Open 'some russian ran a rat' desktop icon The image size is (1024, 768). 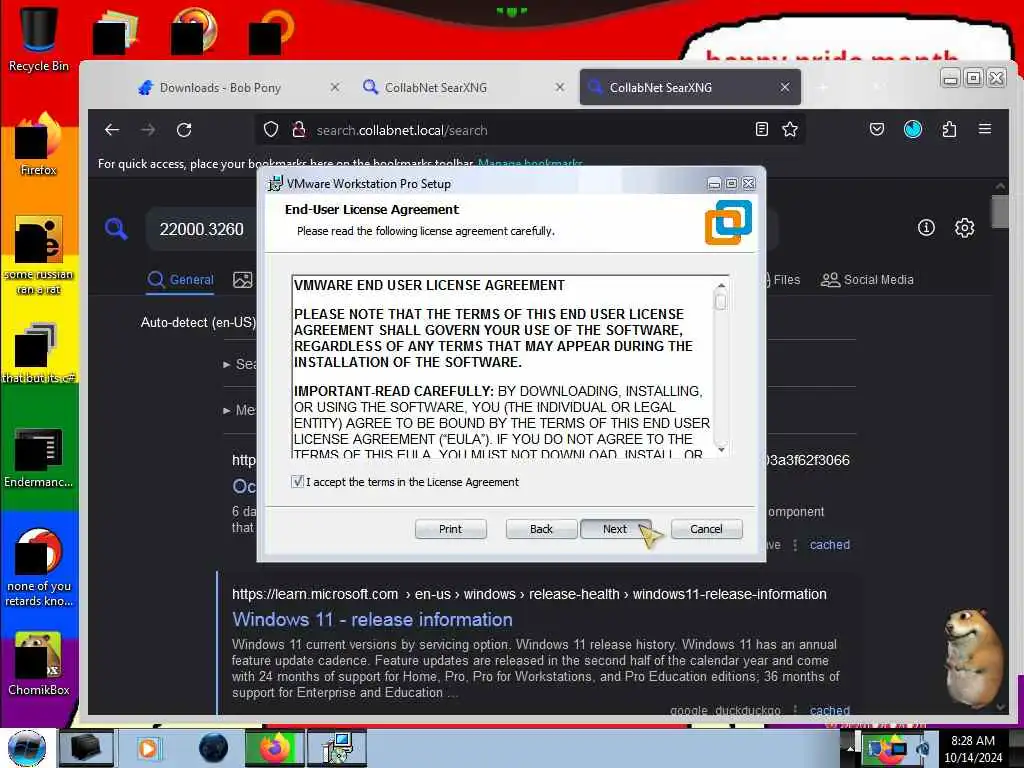click(39, 255)
